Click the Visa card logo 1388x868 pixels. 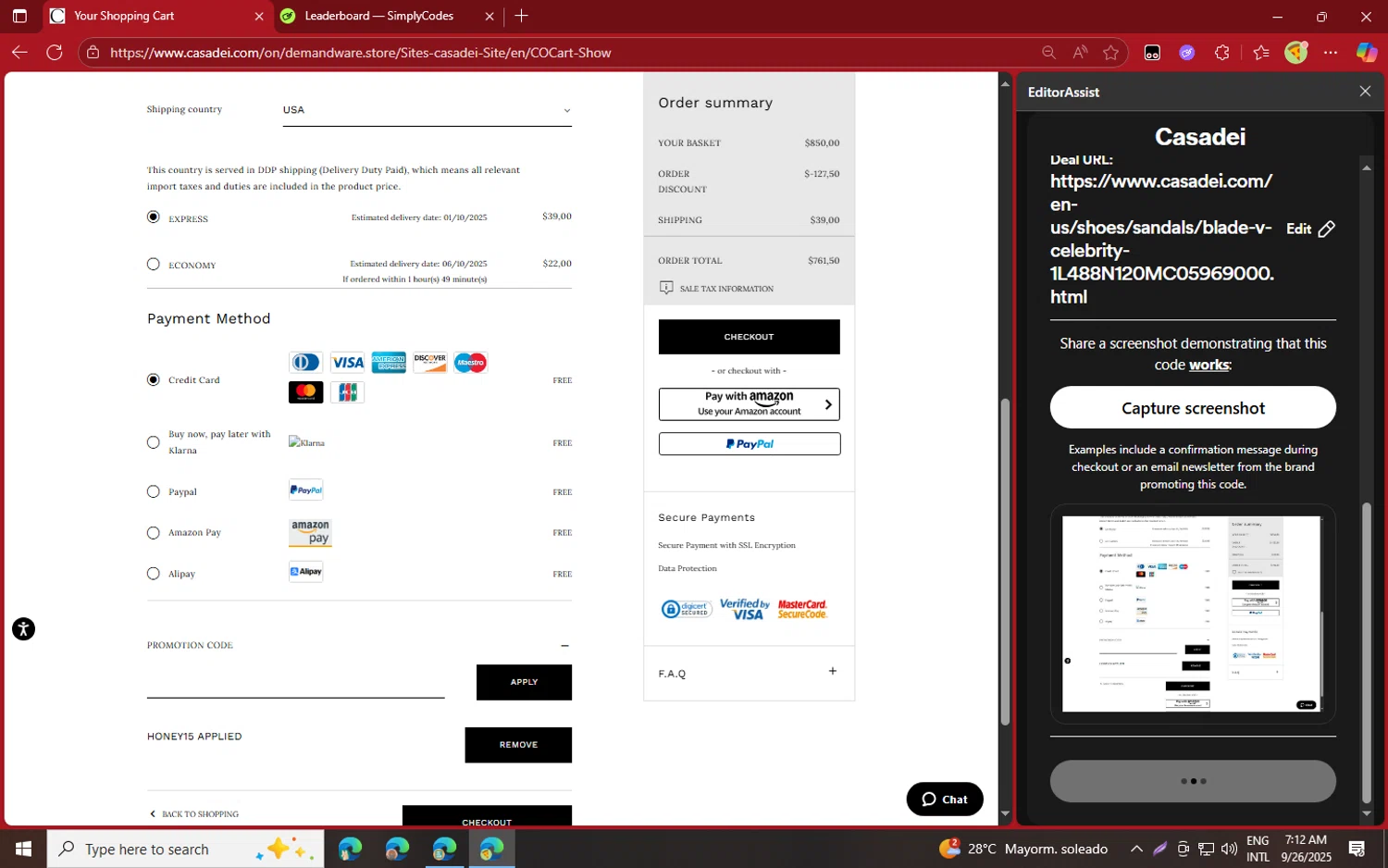point(348,363)
